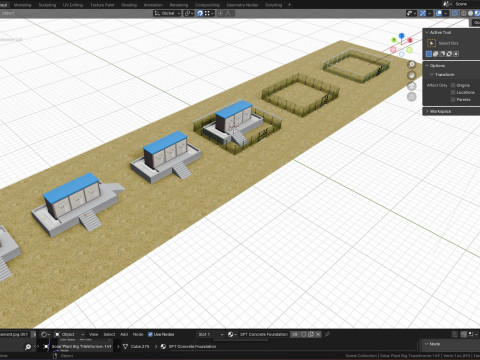Open the node editor View menu
Viewport: 480px width, 360px height.
point(93,334)
